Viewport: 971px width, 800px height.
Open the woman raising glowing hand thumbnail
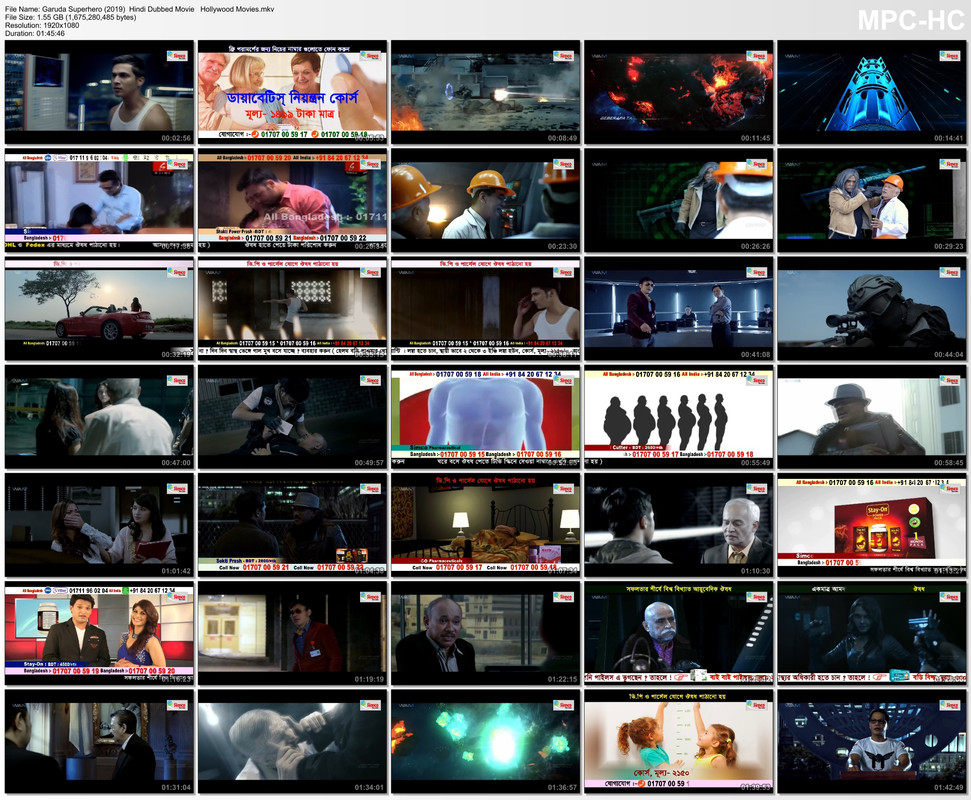coord(871,633)
